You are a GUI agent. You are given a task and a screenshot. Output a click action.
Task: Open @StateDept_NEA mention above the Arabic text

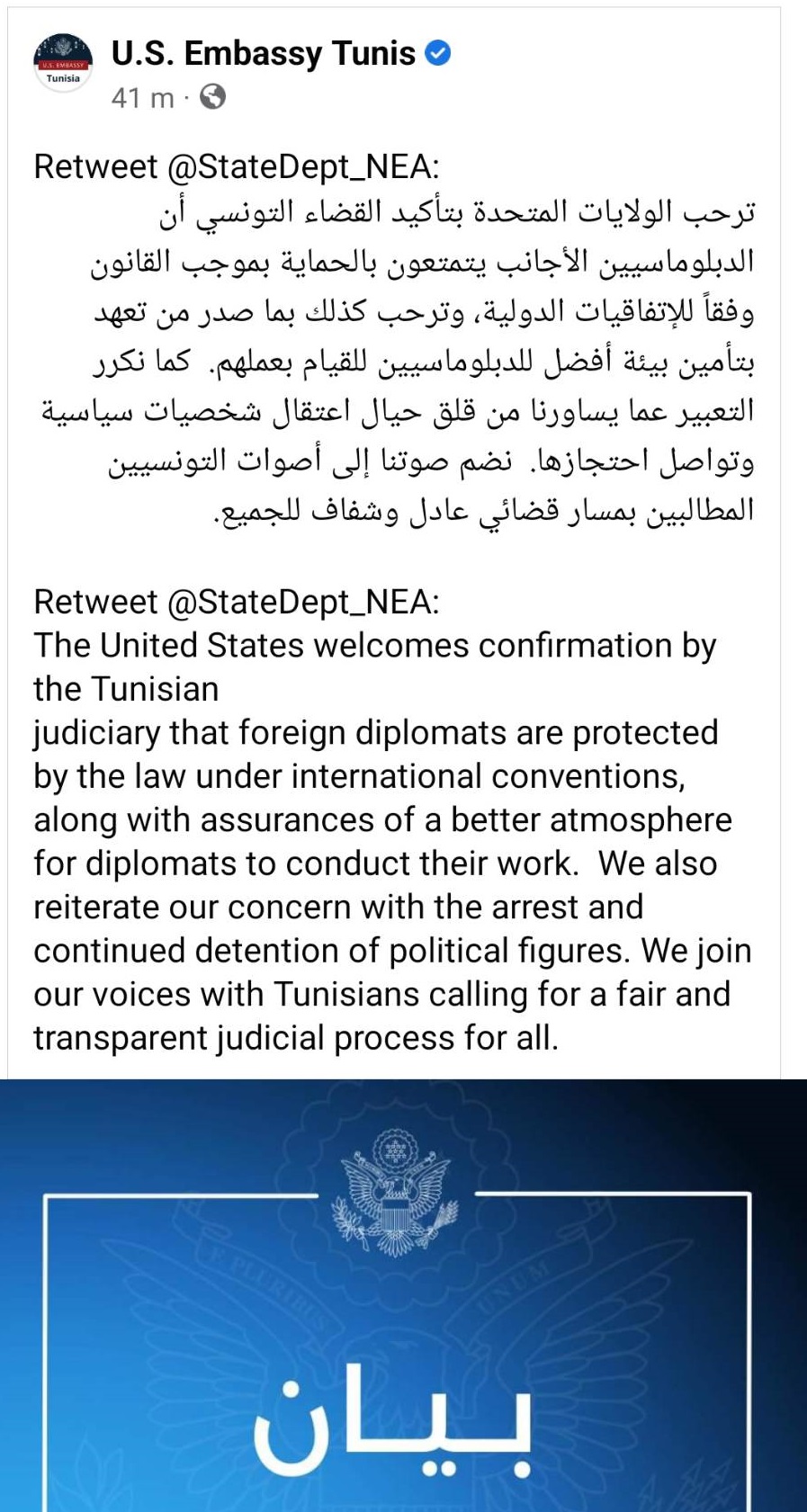pyautogui.click(x=303, y=168)
